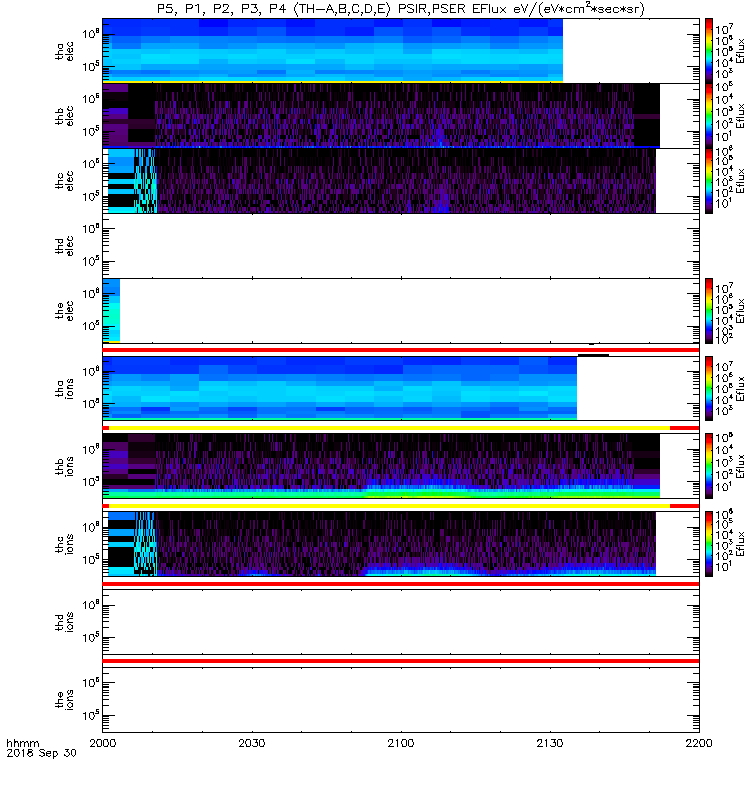Select the 2030 time axis label
The image size is (750, 800).
click(x=252, y=743)
